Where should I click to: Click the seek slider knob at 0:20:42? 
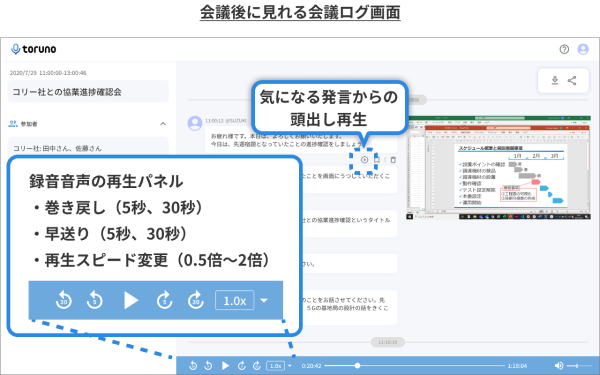[x=357, y=366]
